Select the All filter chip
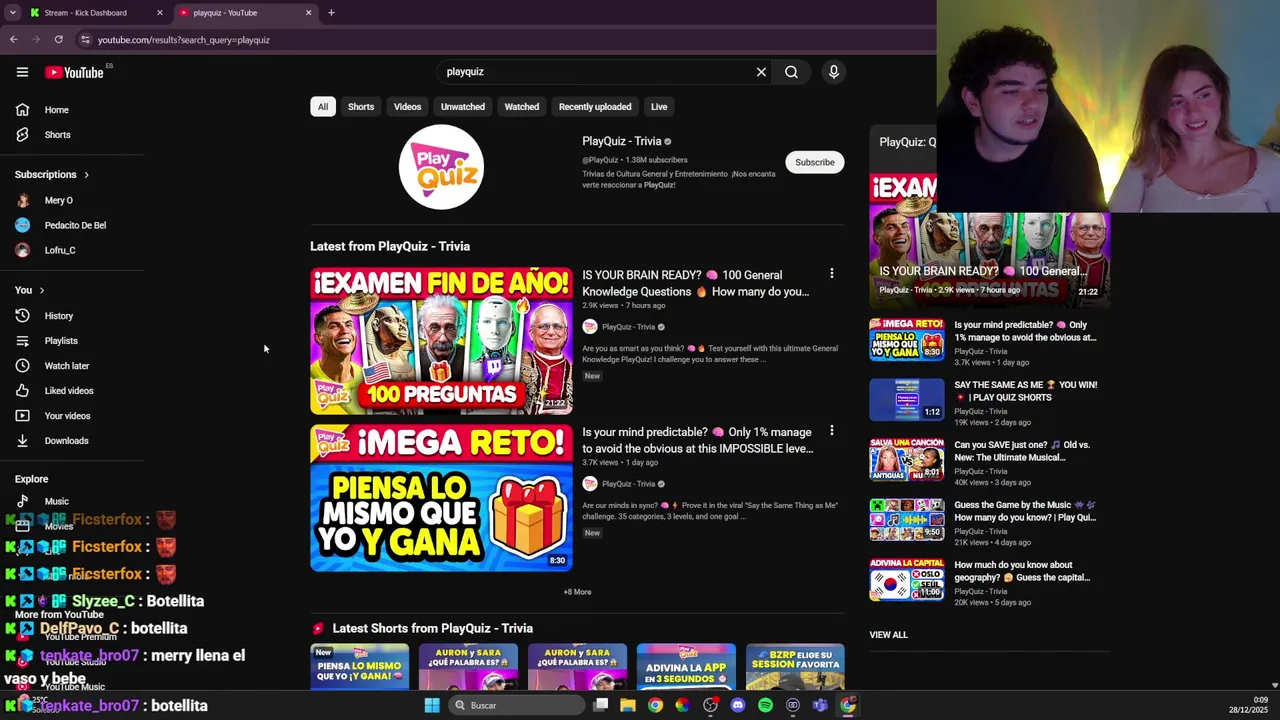 [x=323, y=107]
